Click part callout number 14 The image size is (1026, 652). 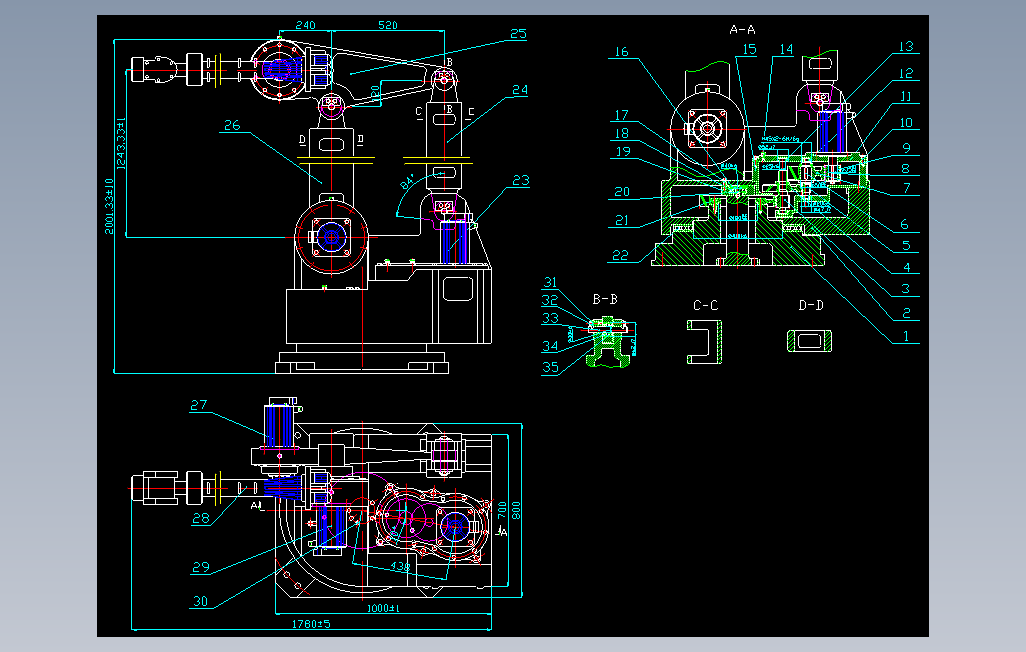787,49
